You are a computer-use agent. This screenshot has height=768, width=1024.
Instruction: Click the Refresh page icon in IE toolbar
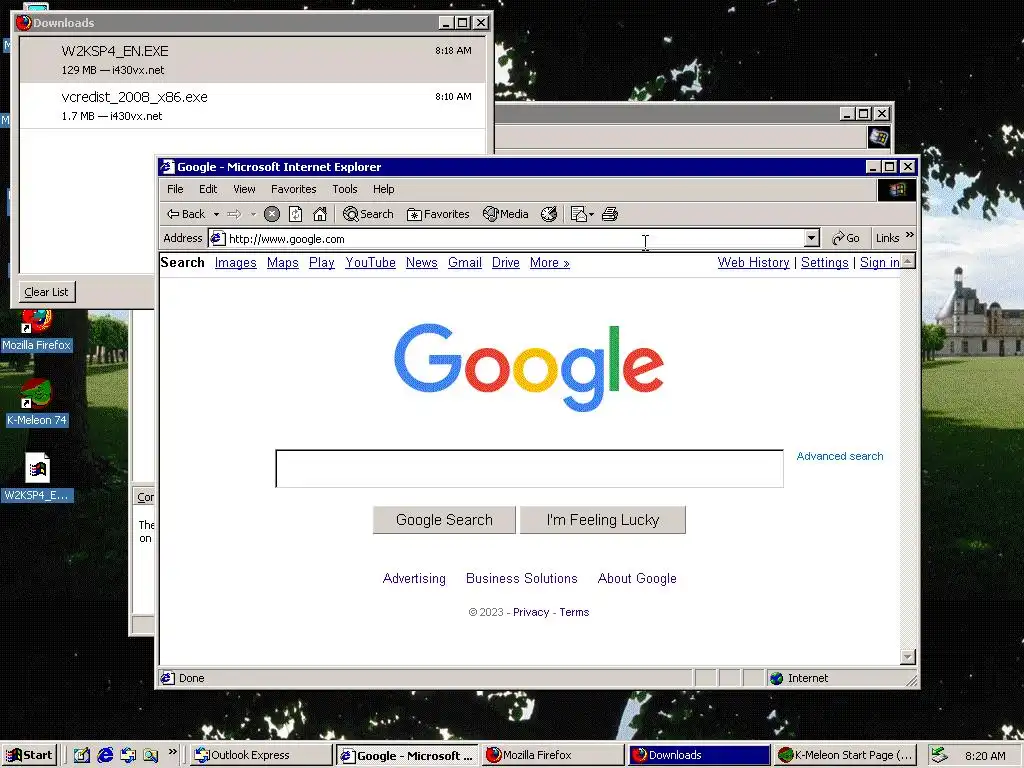(x=296, y=214)
